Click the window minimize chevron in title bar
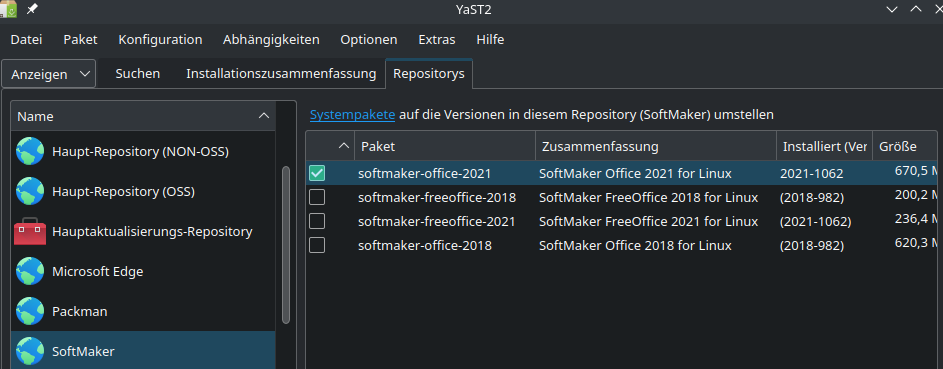 [x=892, y=9]
